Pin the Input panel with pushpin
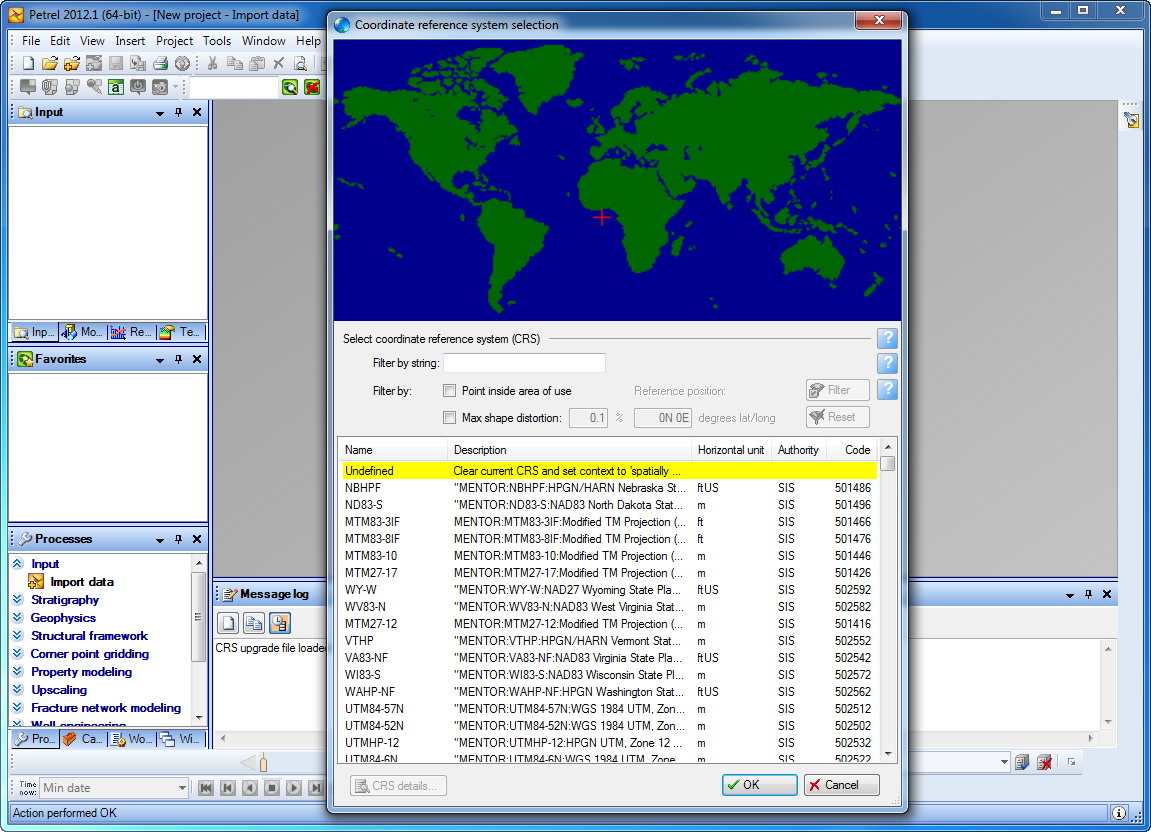Image resolution: width=1151 pixels, height=832 pixels. (178, 112)
